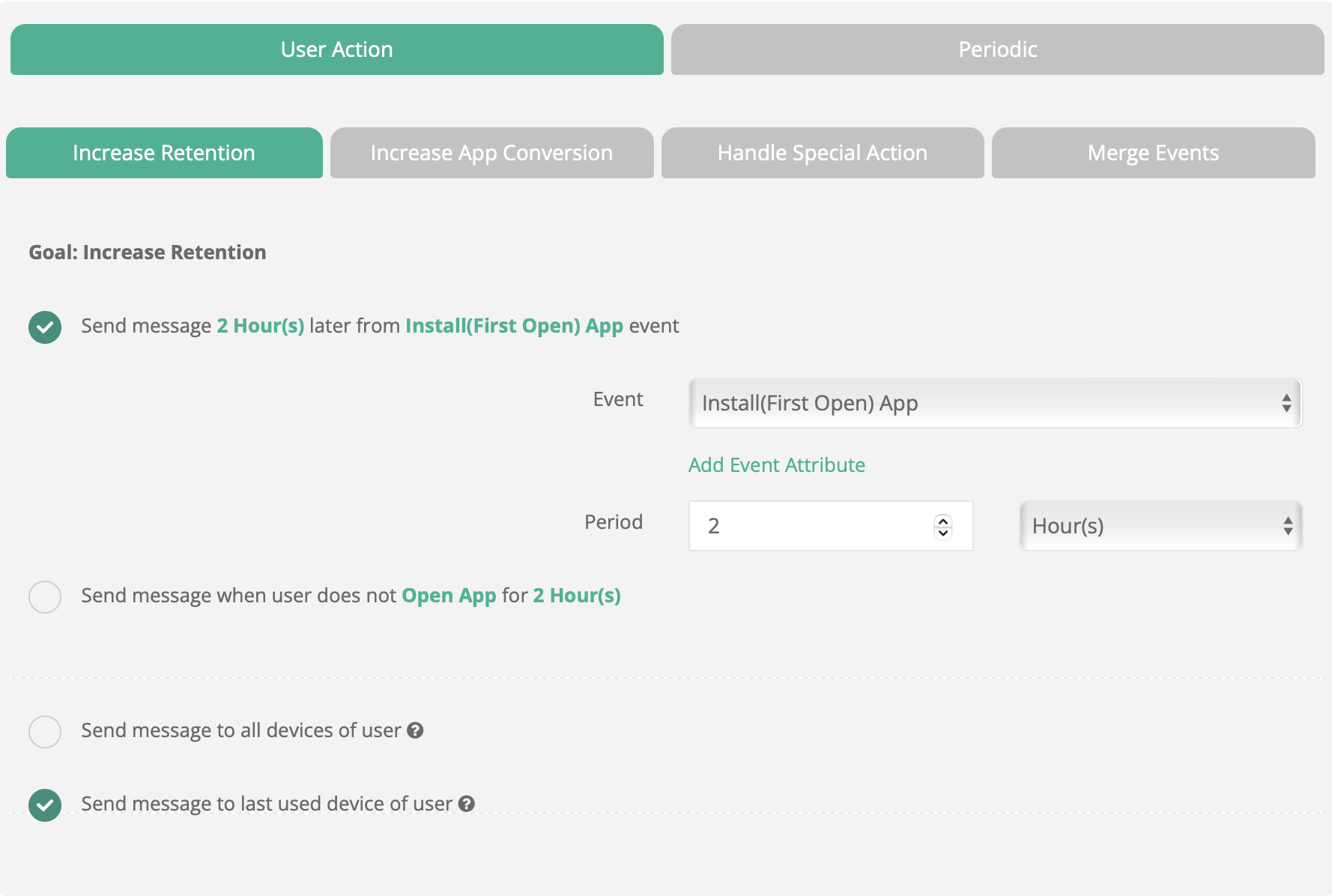Click the green 2 Hour(s) text in first option
Viewport: 1332px width, 896px height.
pyautogui.click(x=260, y=326)
